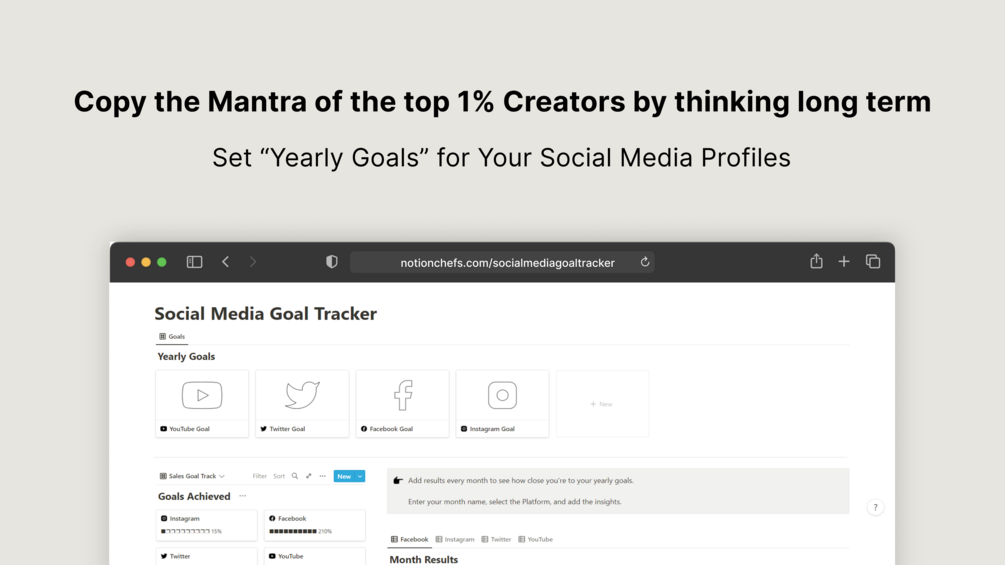Open the dropdown arrow beside New button

[x=360, y=476]
